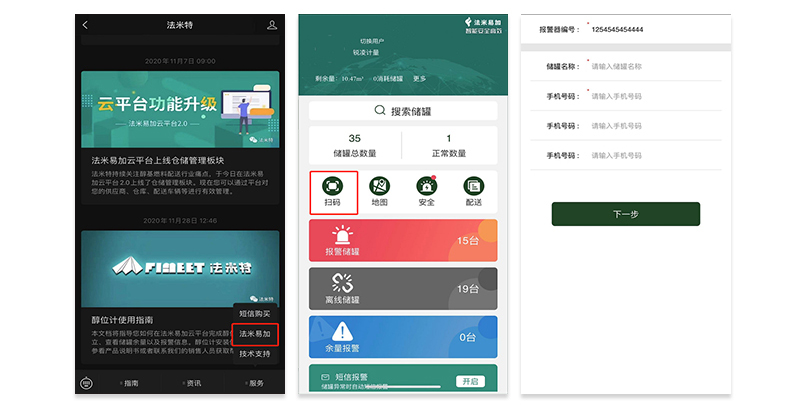Open the grey 离线储罐 19台 card

click(403, 289)
